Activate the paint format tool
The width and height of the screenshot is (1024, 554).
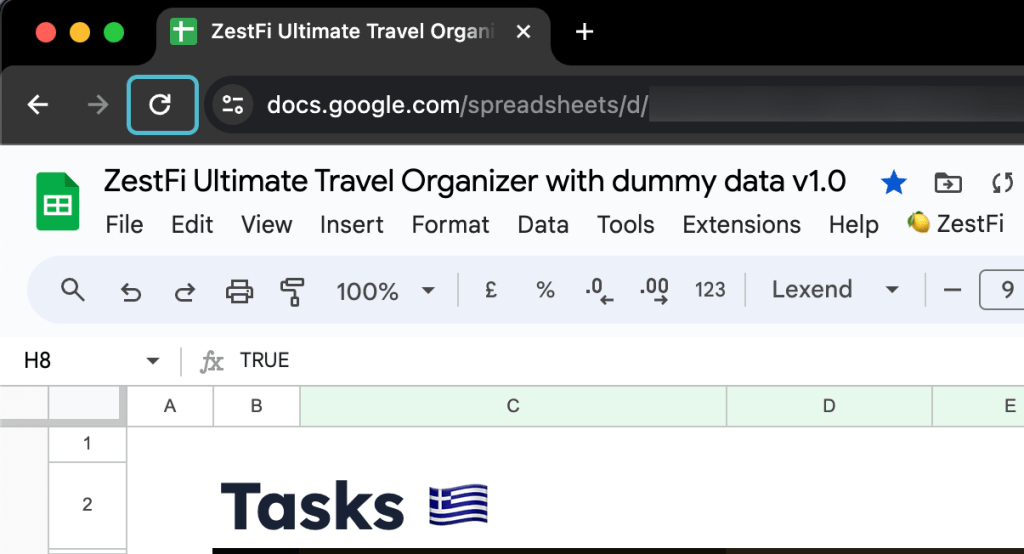click(292, 291)
